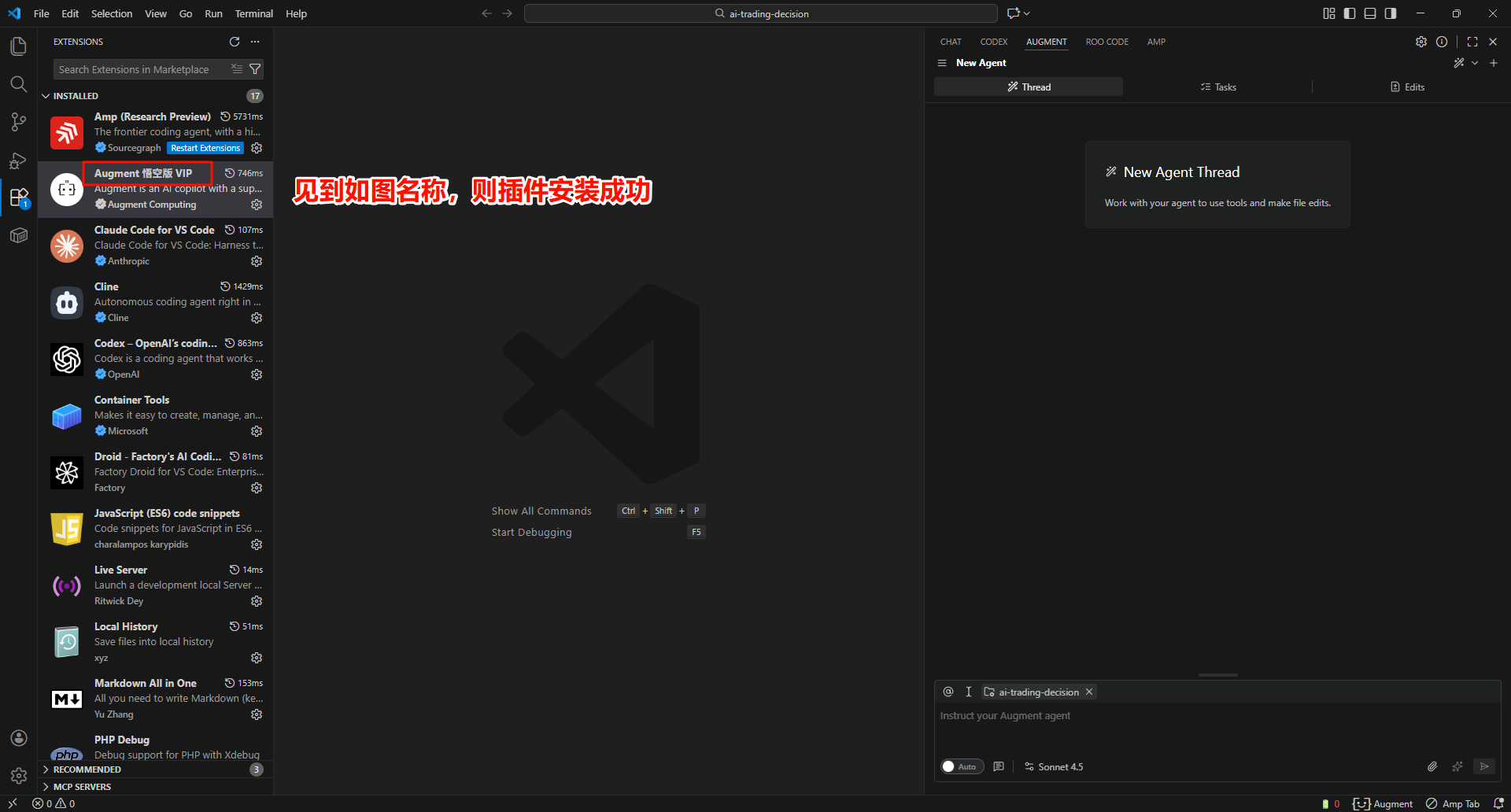Open the Manage gear in activity bar
This screenshot has width=1511, height=812.
[19, 776]
